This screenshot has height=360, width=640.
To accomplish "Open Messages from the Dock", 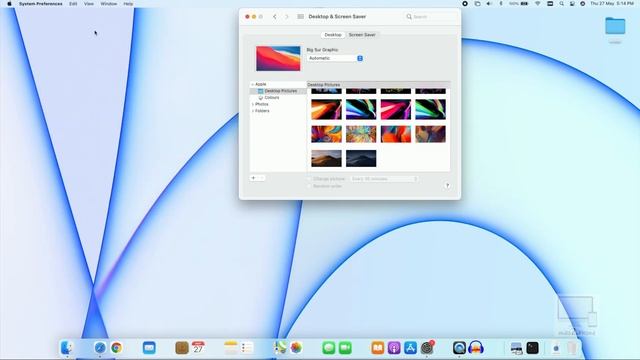I will [329, 348].
